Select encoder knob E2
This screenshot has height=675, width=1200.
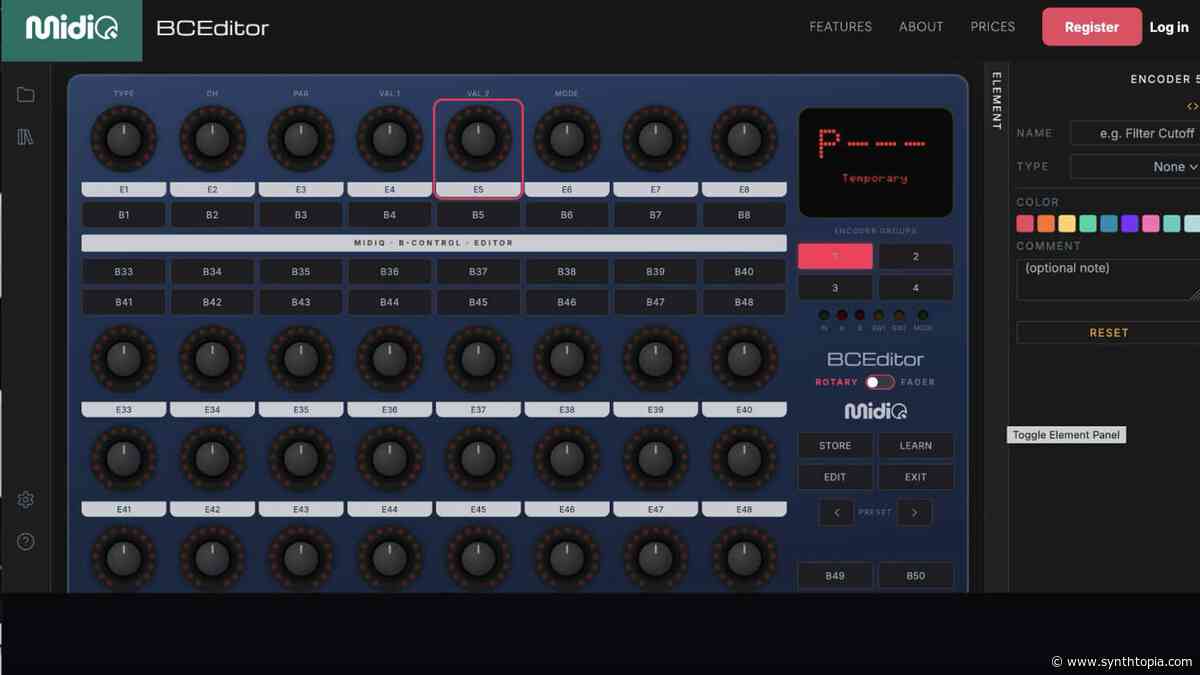(212, 140)
